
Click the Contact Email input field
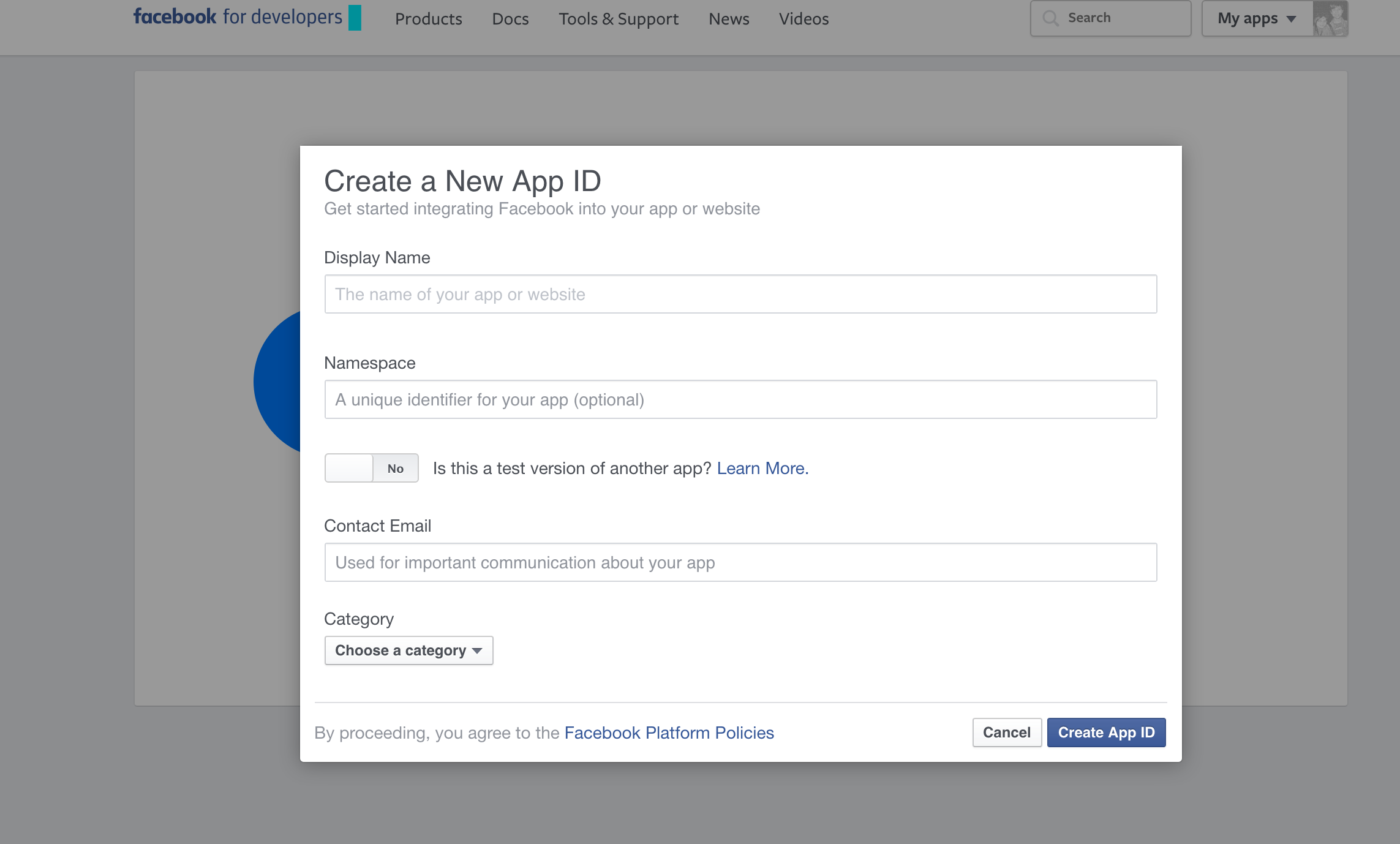click(x=740, y=562)
